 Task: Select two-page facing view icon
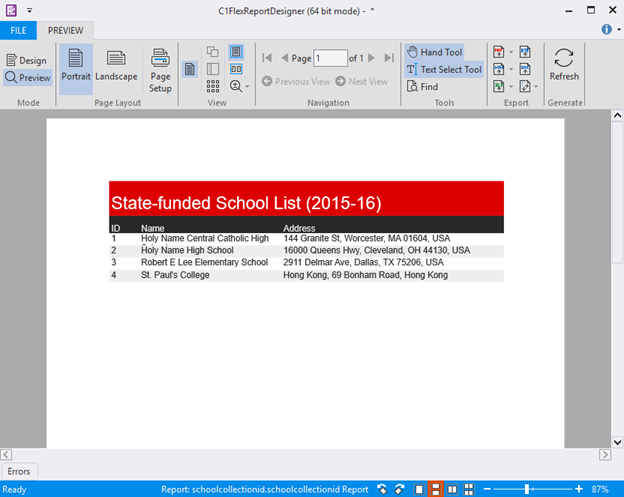tap(236, 69)
